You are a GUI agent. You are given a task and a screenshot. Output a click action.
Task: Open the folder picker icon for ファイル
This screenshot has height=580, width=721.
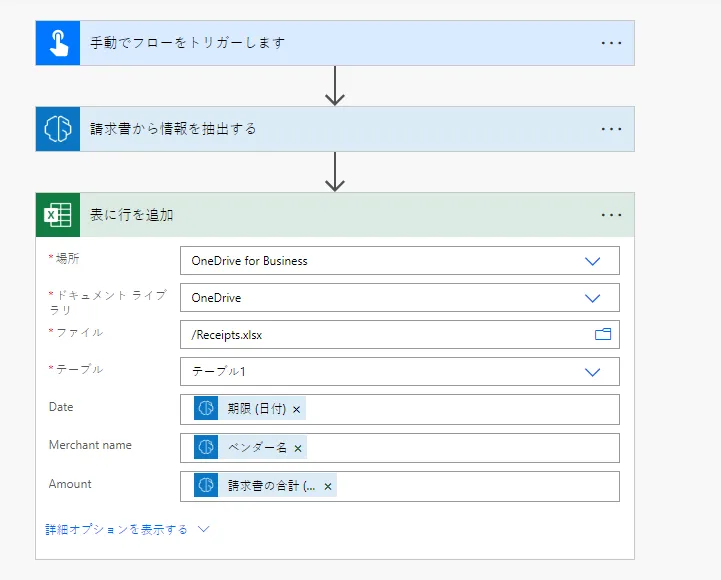point(603,335)
